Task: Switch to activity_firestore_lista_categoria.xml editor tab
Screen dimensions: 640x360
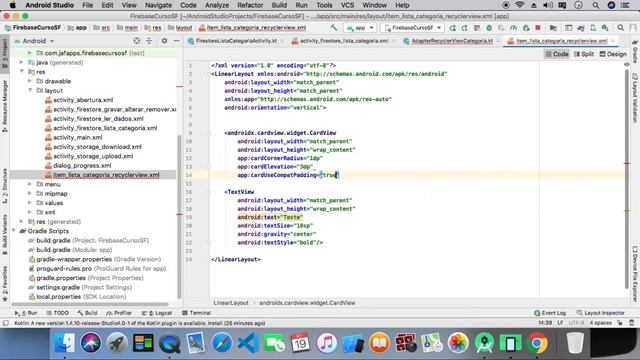Action: (344, 41)
